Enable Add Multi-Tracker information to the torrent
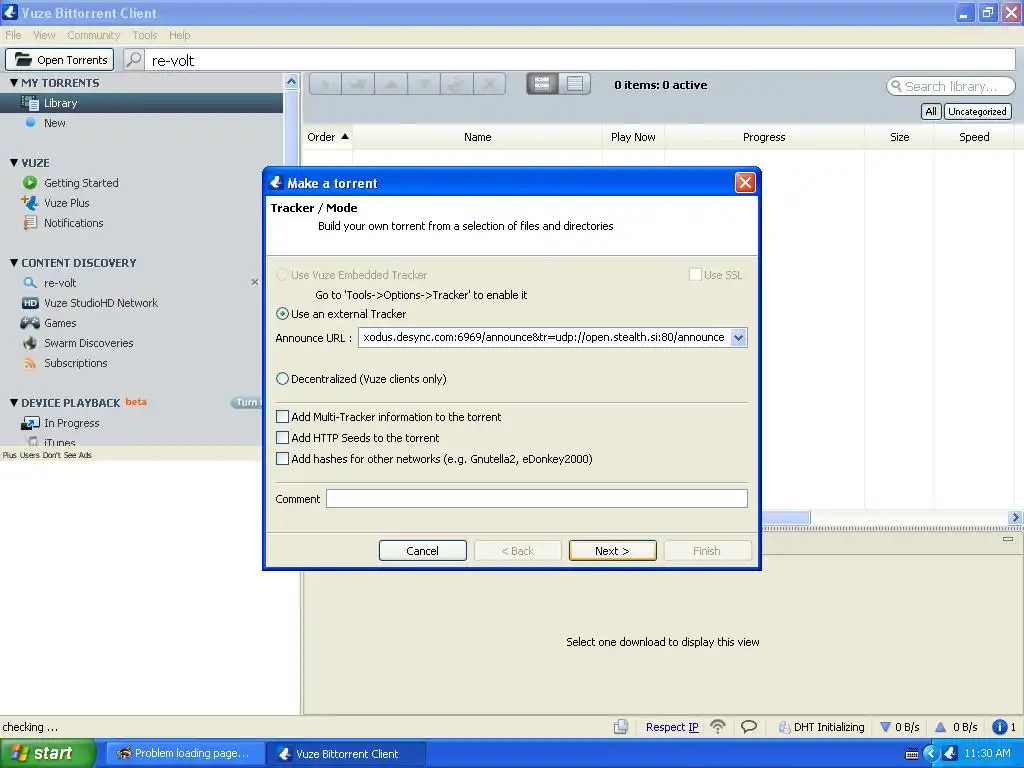This screenshot has height=768, width=1024. [282, 417]
